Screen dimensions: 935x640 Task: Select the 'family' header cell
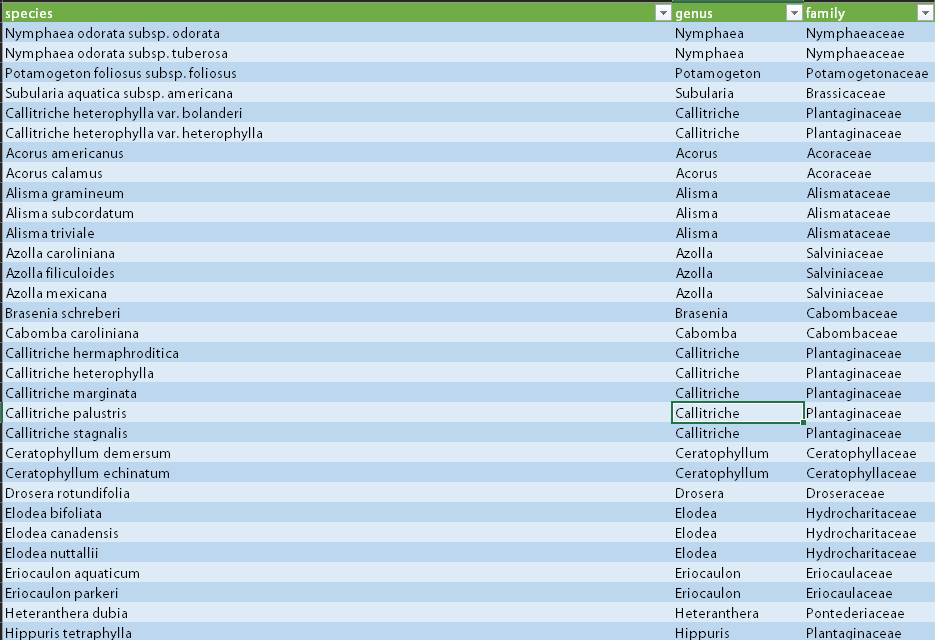click(869, 13)
